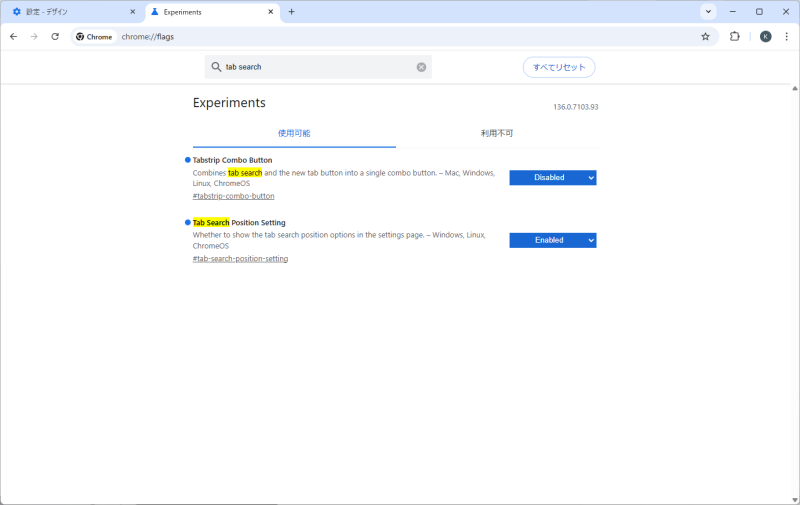Open the Tab Search Position Setting Enabled dropdown
The height and width of the screenshot is (505, 800).
click(553, 240)
